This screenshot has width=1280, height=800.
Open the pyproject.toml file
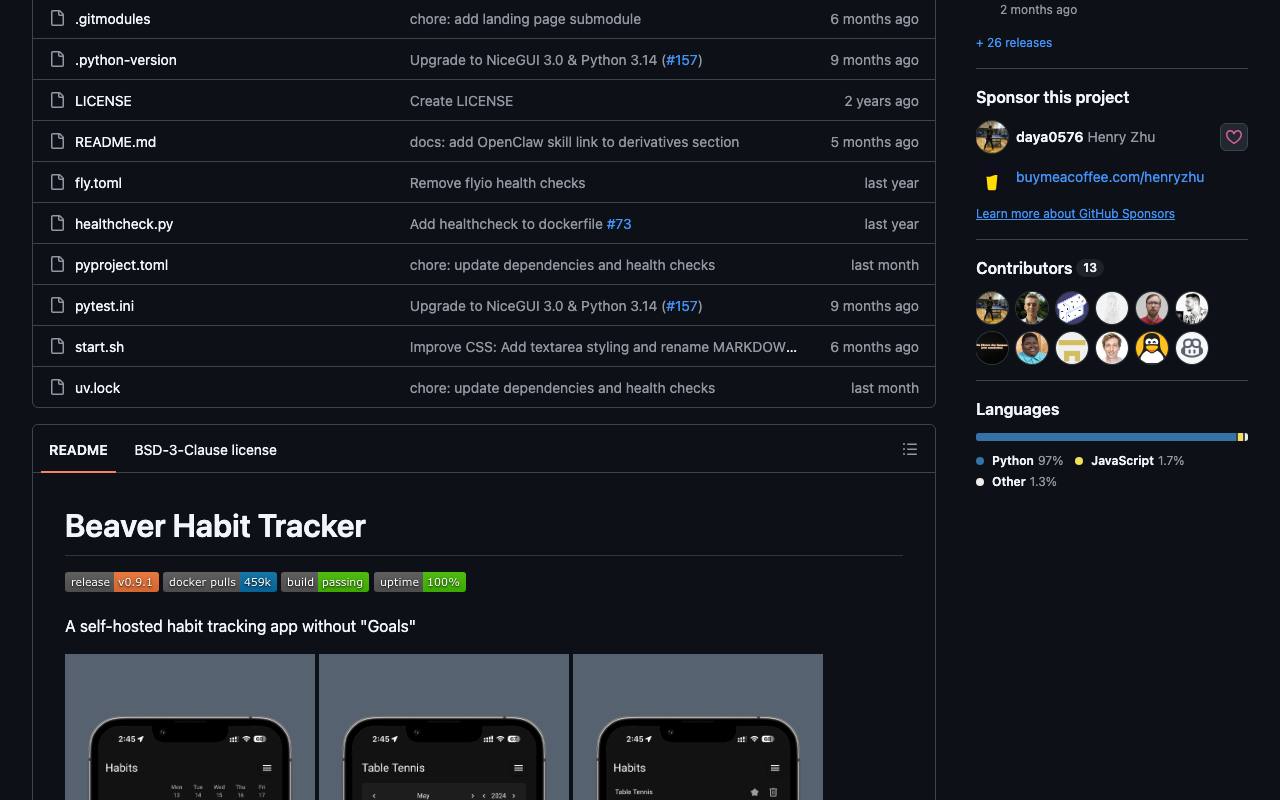tap(121, 265)
